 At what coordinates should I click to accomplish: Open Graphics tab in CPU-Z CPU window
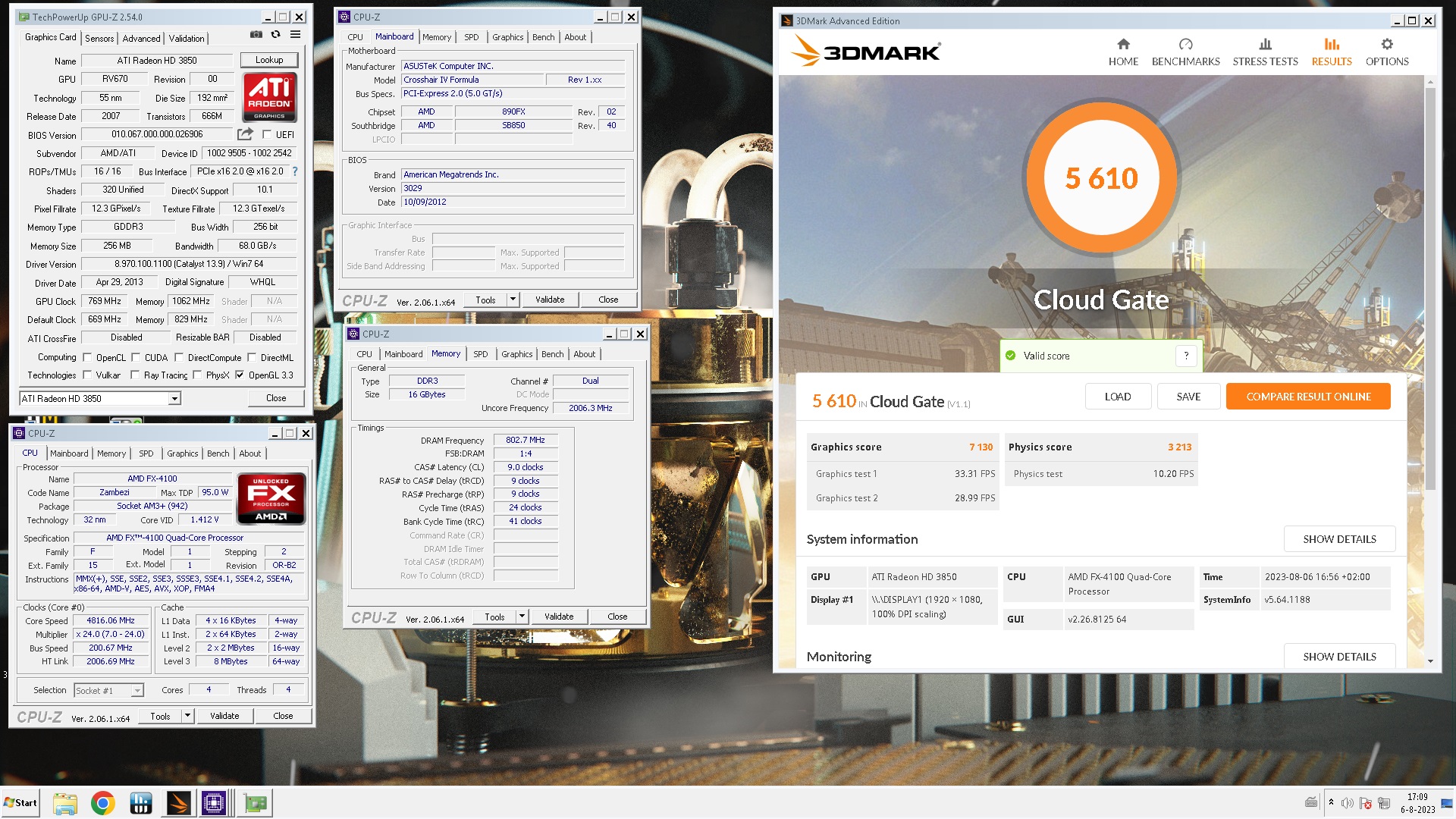183,453
